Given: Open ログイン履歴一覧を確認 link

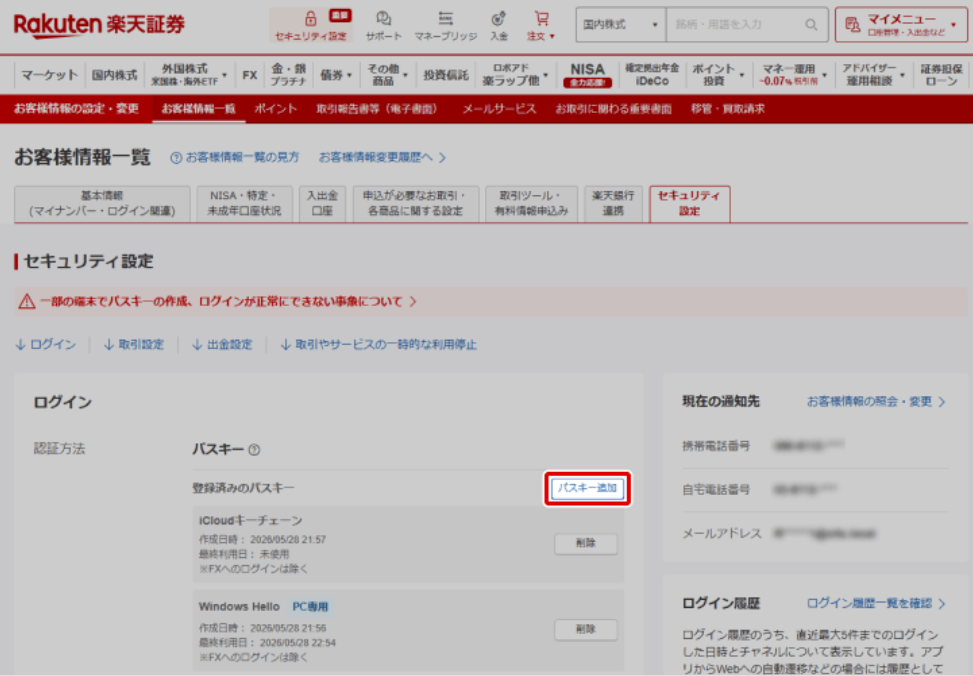Looking at the screenshot, I should click(x=876, y=603).
